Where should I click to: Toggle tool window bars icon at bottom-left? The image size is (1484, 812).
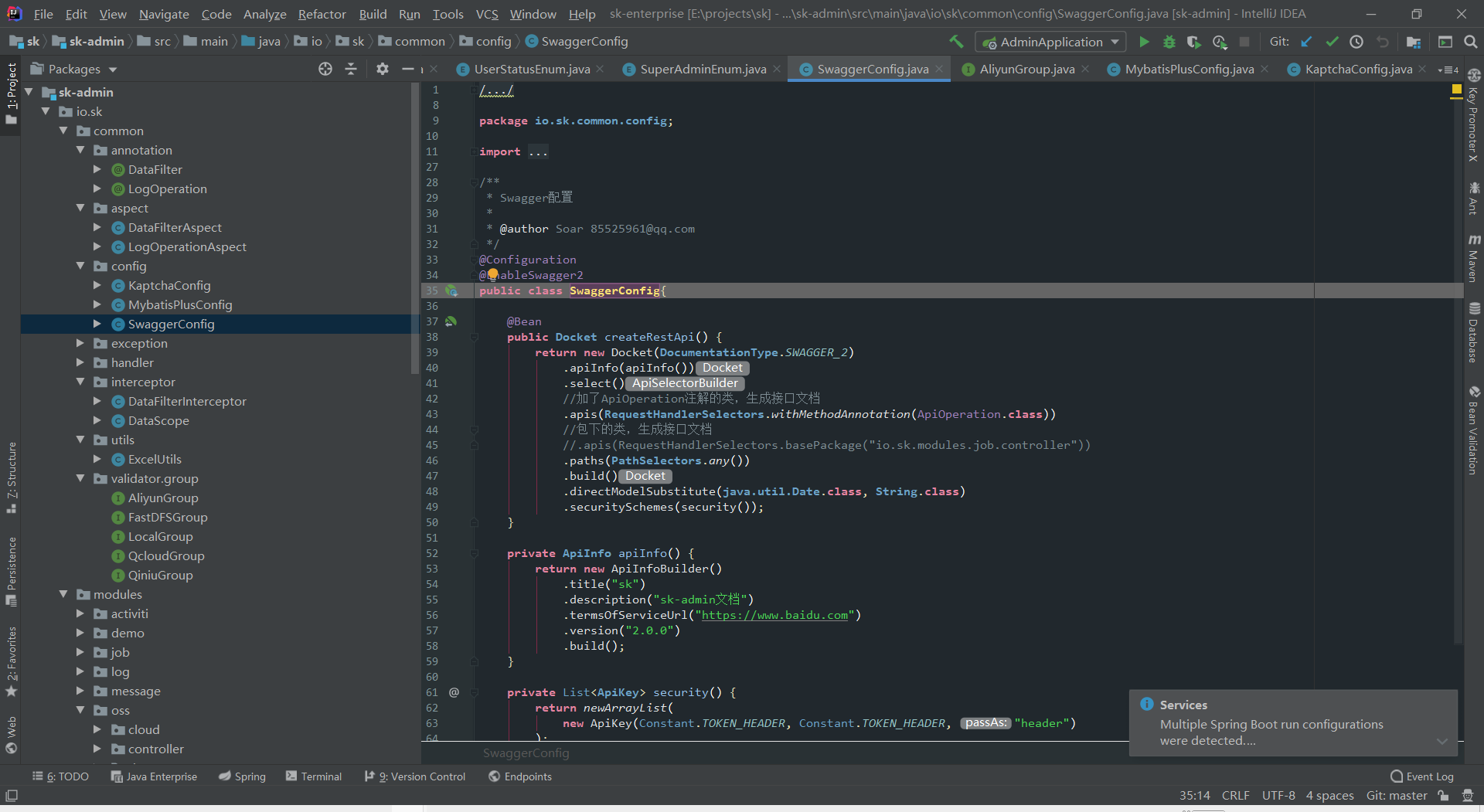pyautogui.click(x=12, y=796)
